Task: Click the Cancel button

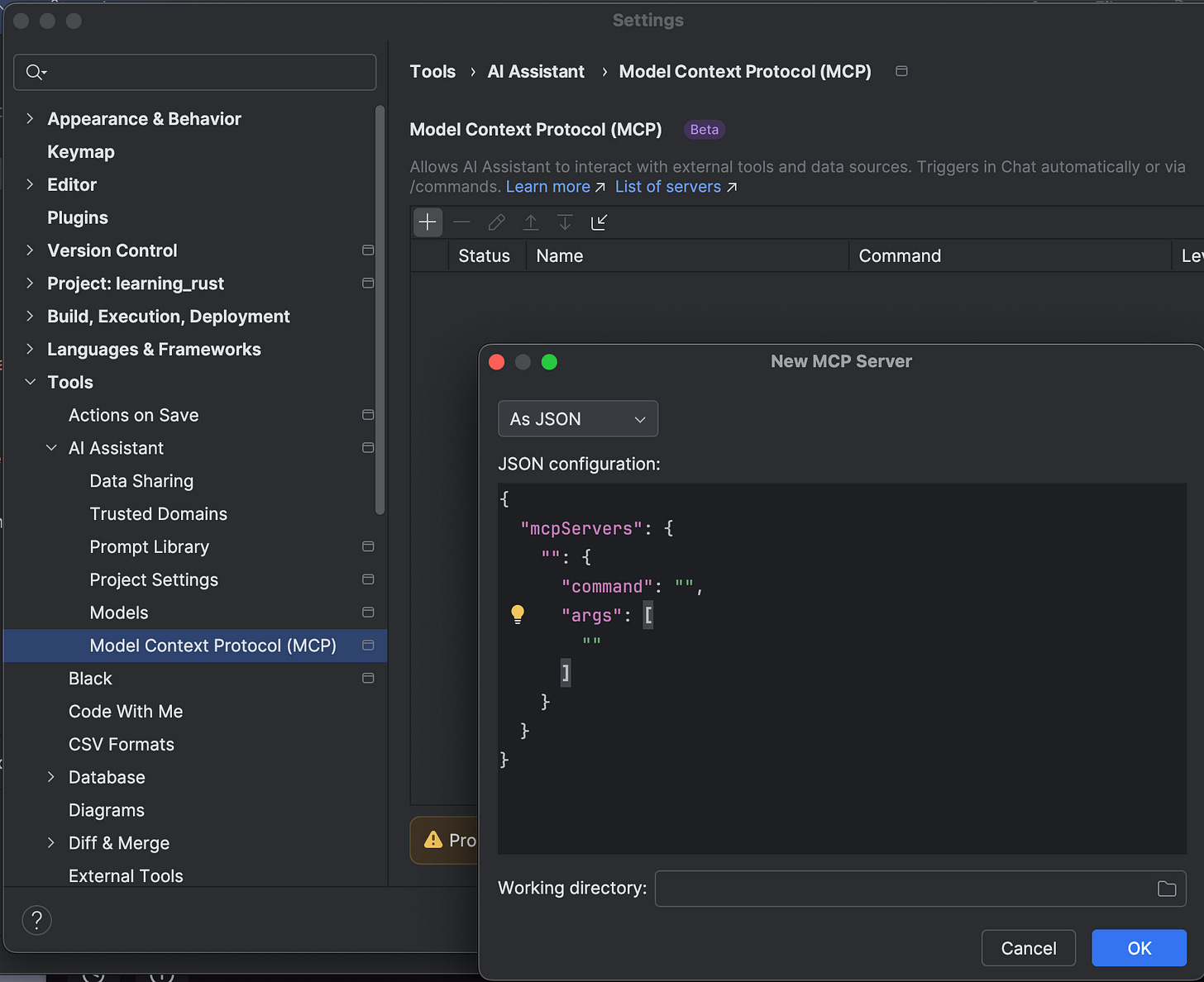Action: click(x=1029, y=948)
